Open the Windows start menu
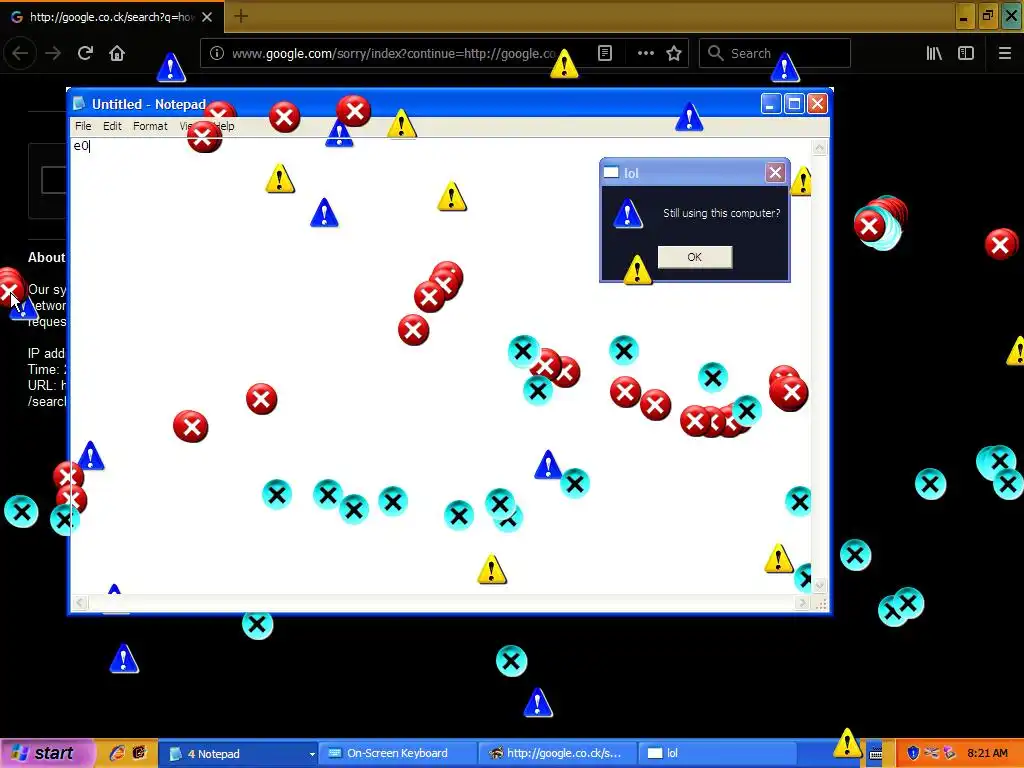This screenshot has width=1024, height=768. coord(46,753)
